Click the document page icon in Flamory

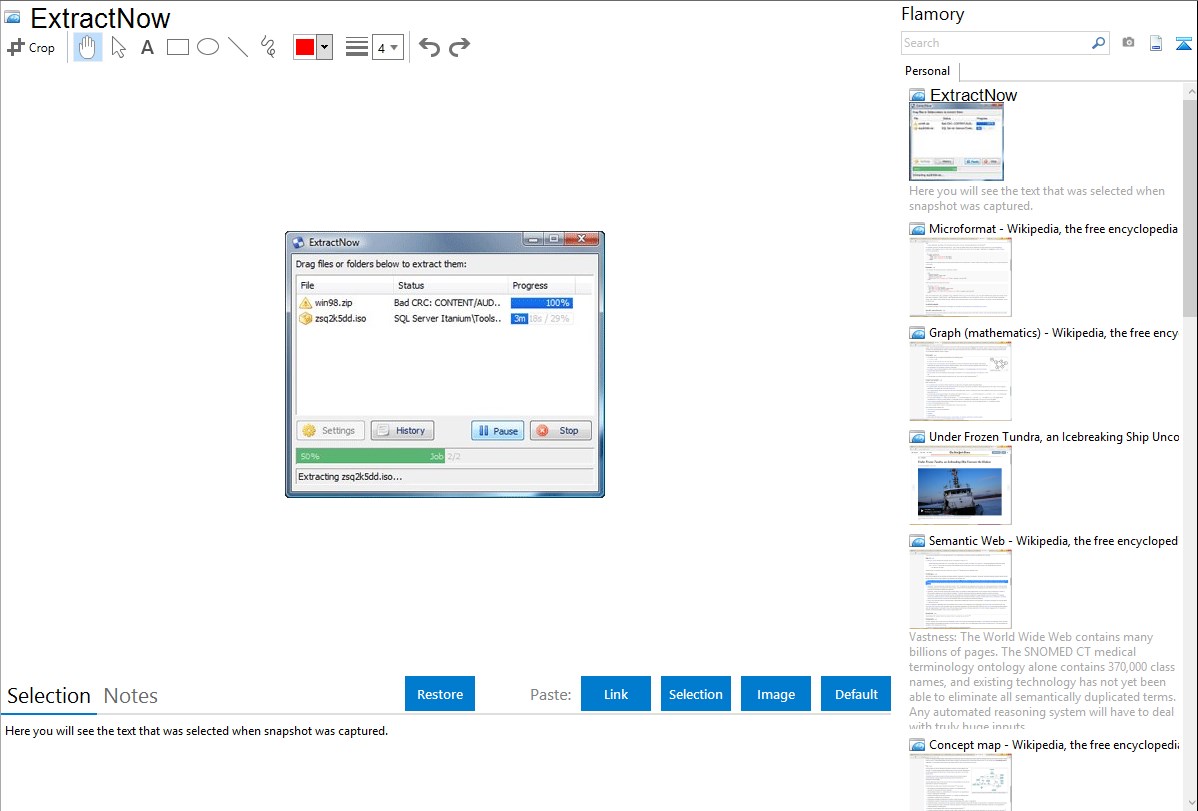(1156, 43)
